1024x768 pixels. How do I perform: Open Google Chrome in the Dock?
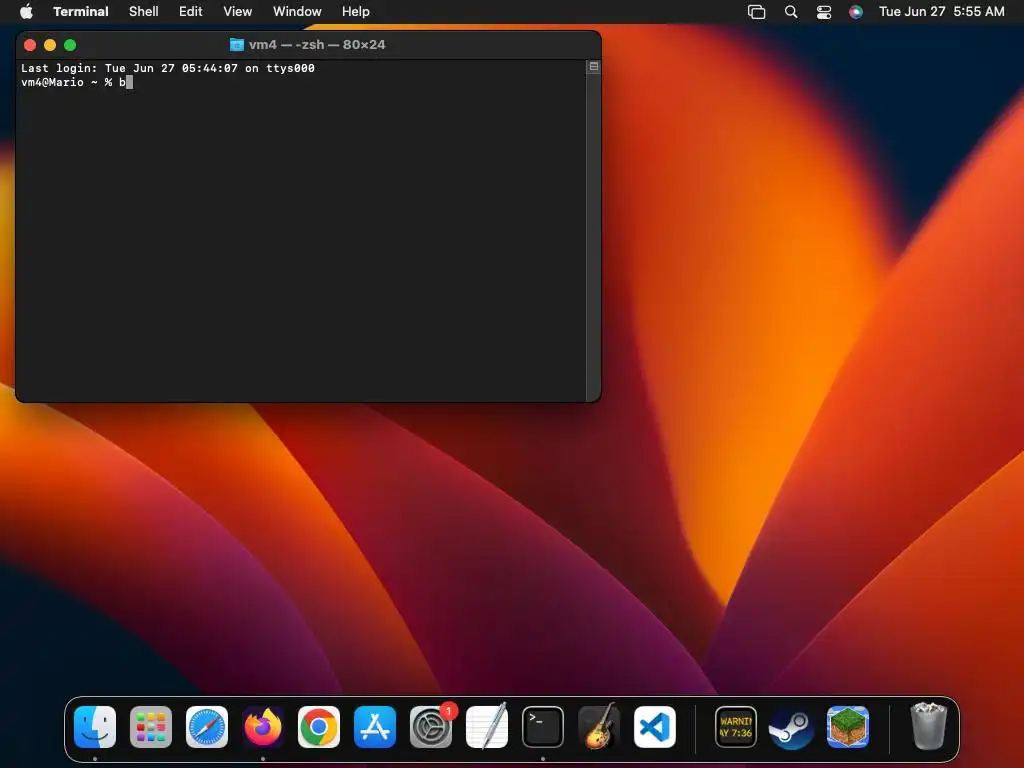[319, 726]
